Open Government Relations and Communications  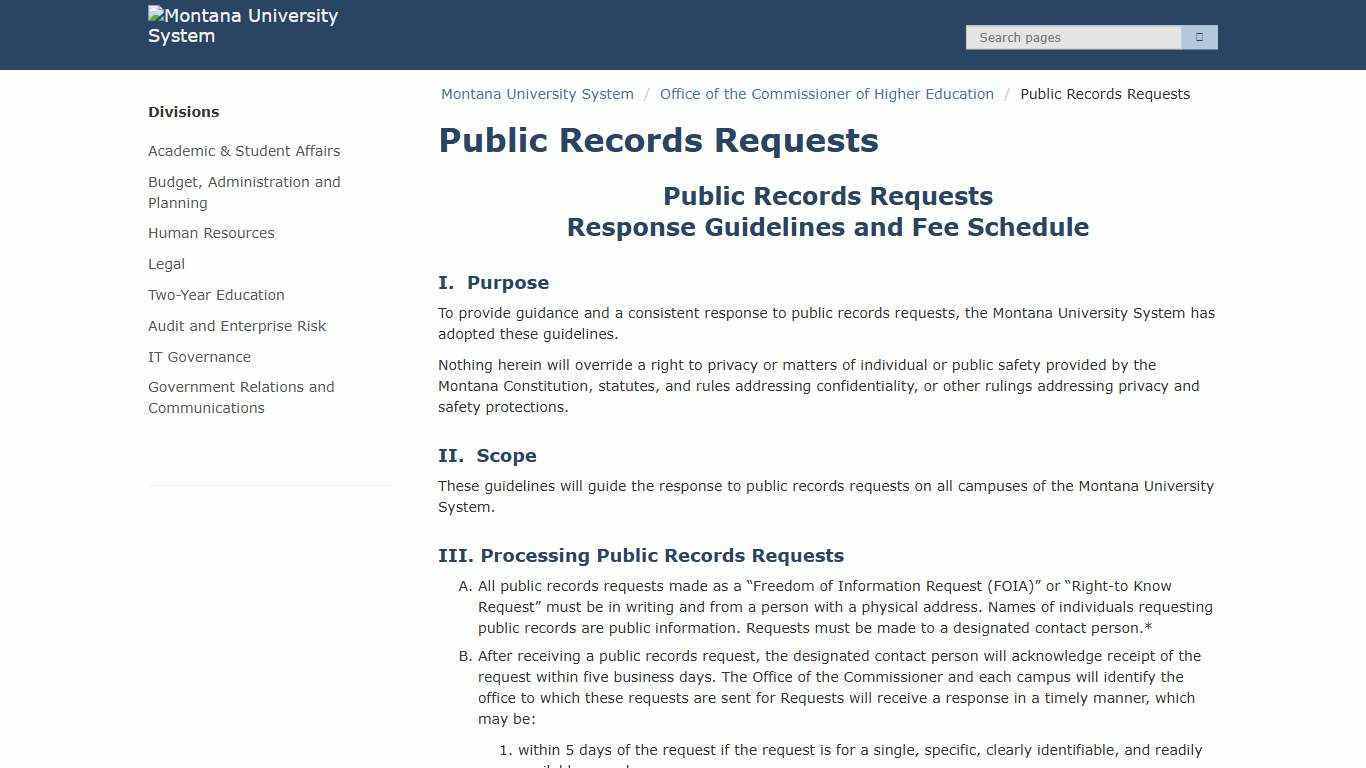click(x=241, y=397)
